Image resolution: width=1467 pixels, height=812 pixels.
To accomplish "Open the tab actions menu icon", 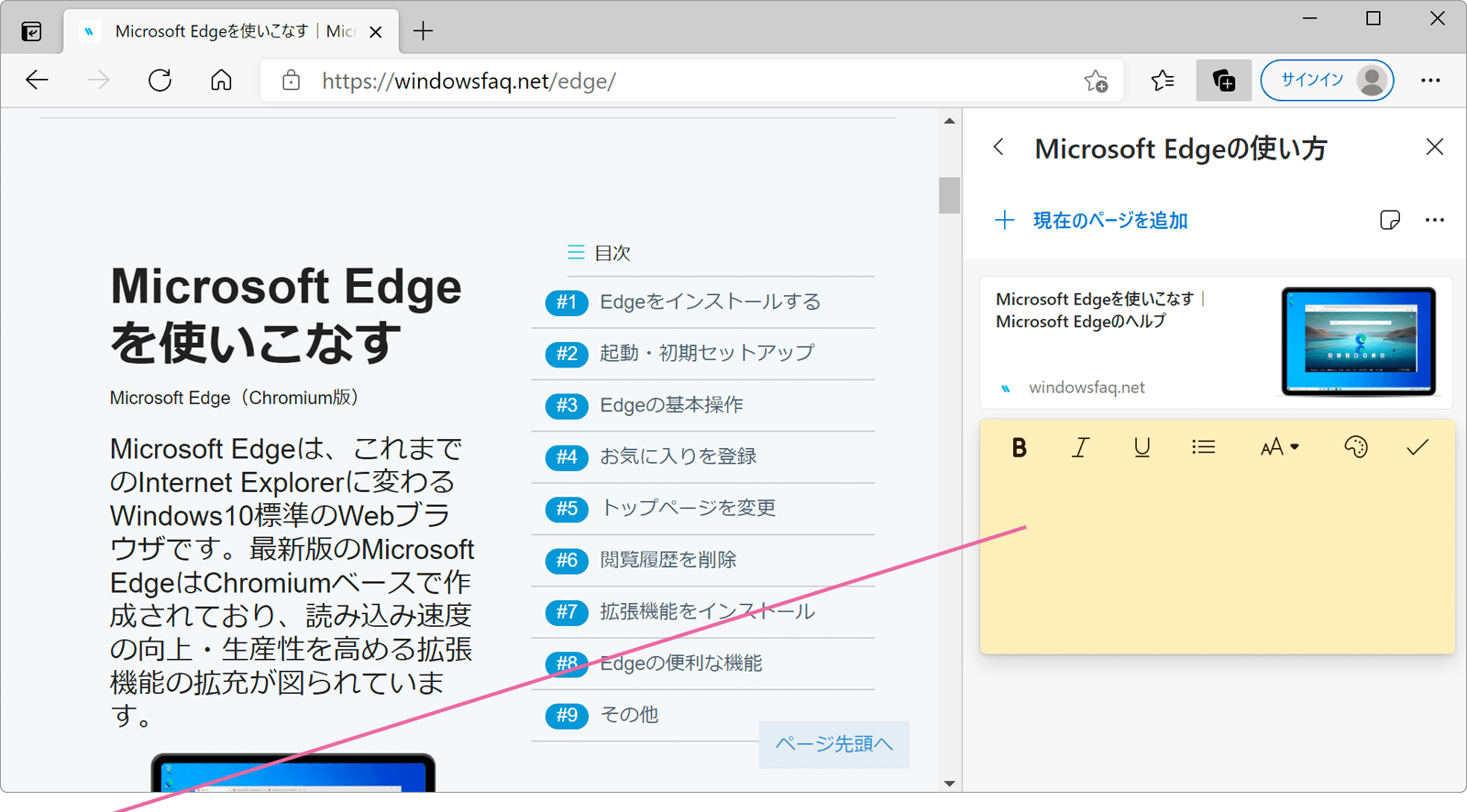I will [31, 32].
